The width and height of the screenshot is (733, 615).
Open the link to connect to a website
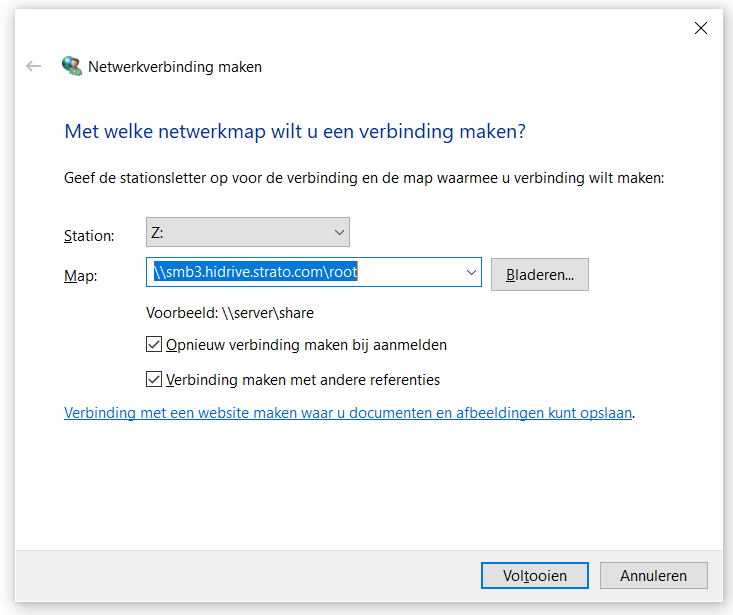click(348, 412)
